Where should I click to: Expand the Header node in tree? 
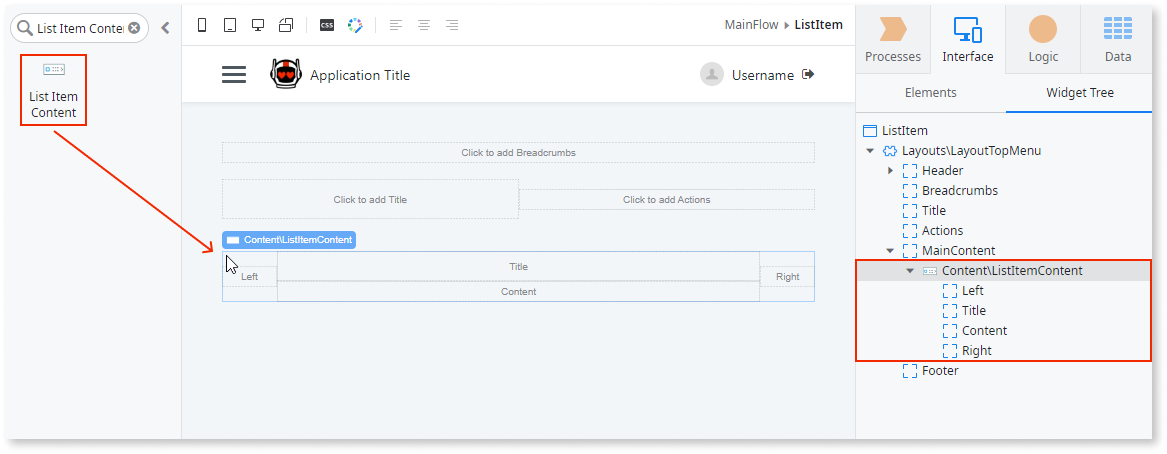891,171
